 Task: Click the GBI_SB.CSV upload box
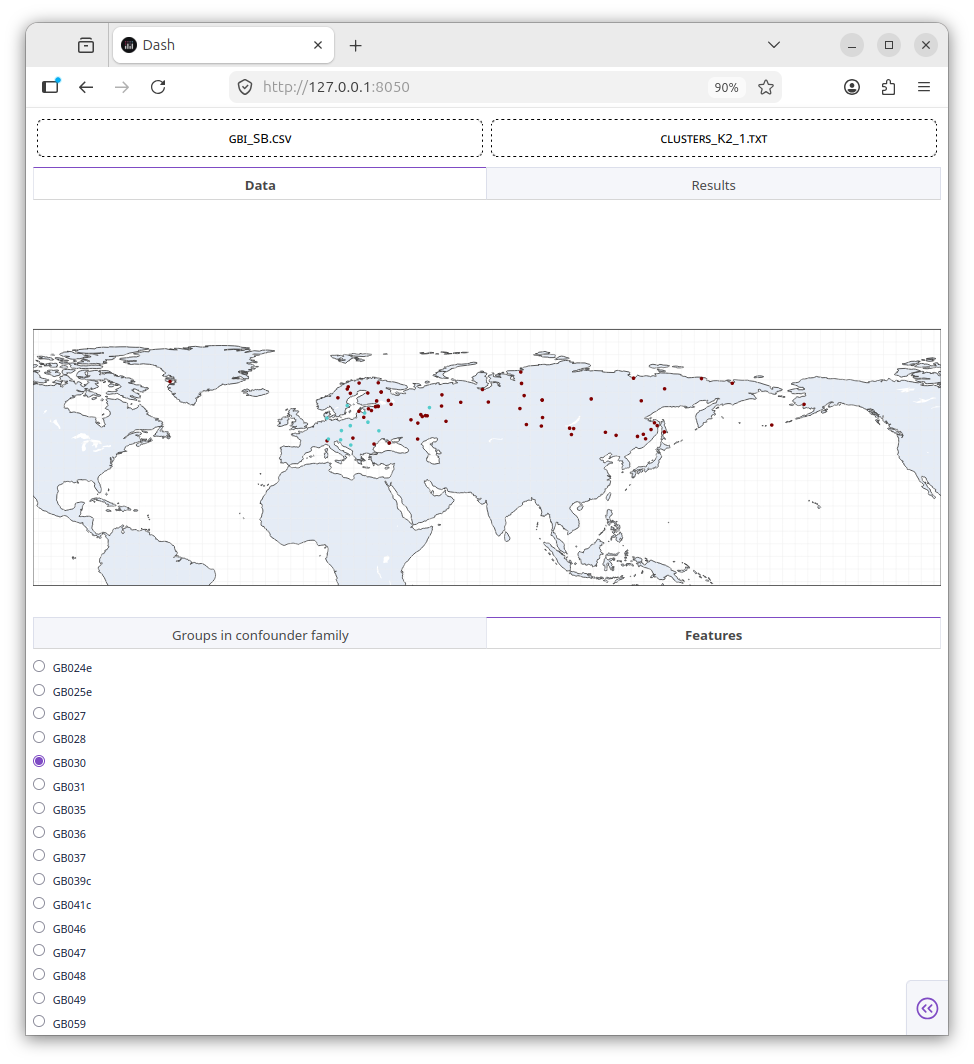(260, 138)
